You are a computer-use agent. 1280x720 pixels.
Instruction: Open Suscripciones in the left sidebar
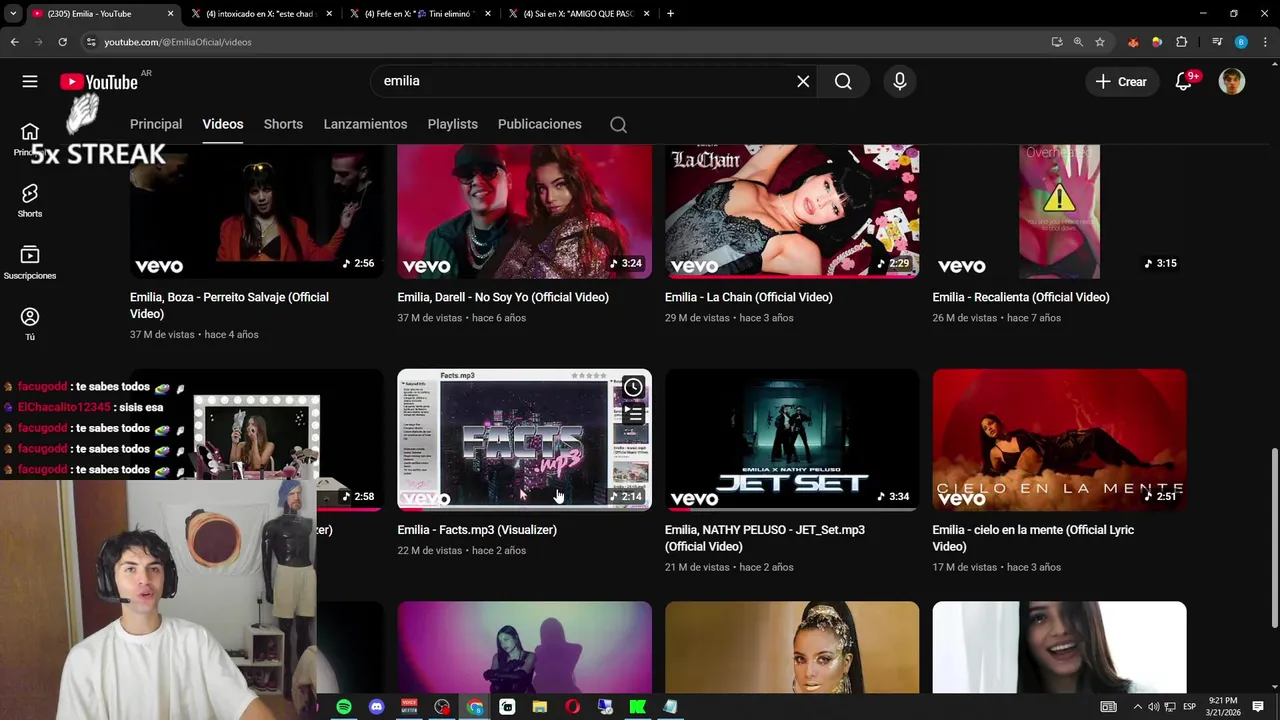coord(30,262)
